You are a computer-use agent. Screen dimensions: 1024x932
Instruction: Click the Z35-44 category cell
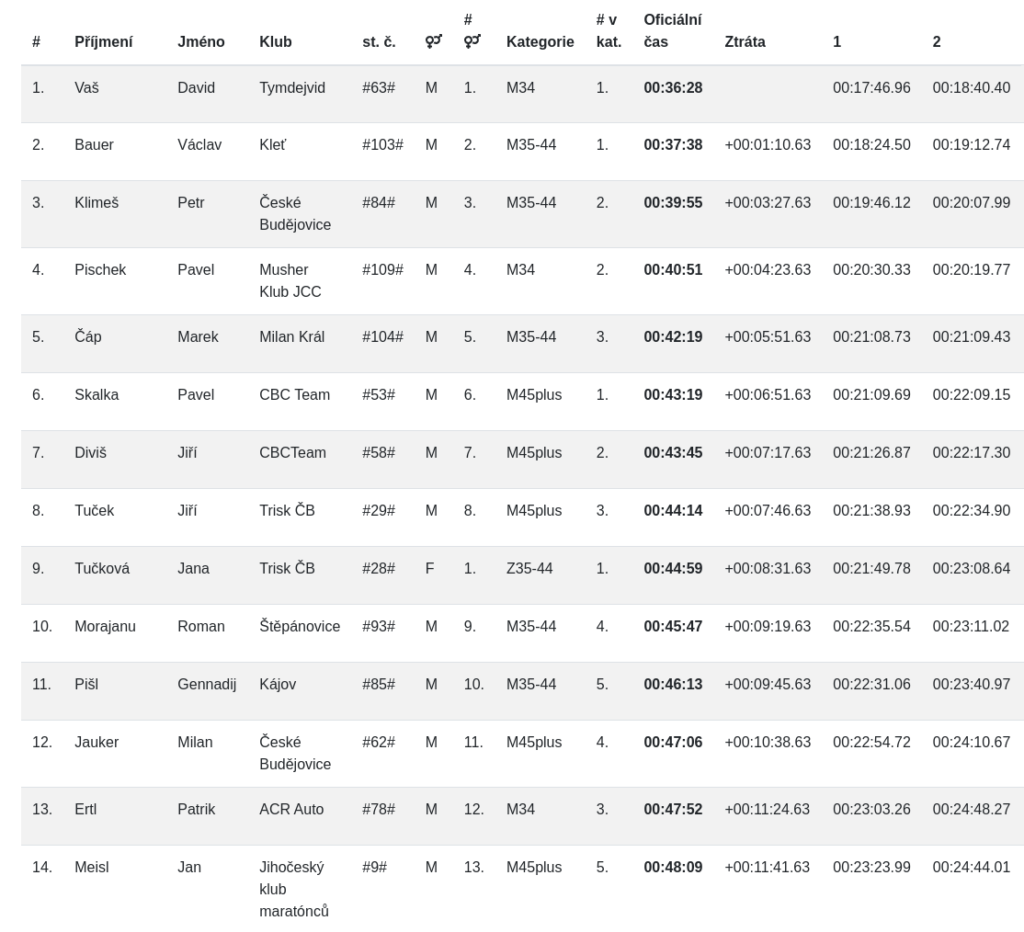[x=530, y=568]
